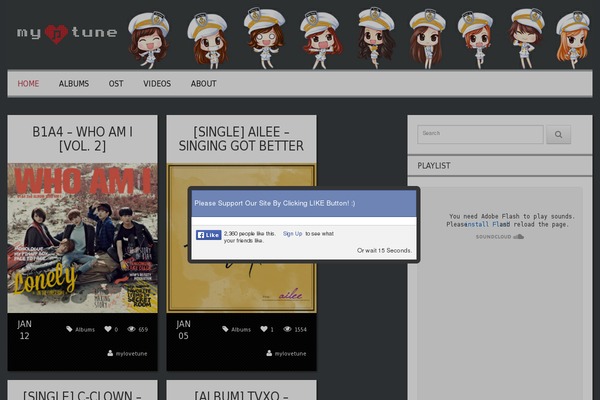Open mylovetune author on Ailee post
This screenshot has height=400, width=600.
(290, 354)
